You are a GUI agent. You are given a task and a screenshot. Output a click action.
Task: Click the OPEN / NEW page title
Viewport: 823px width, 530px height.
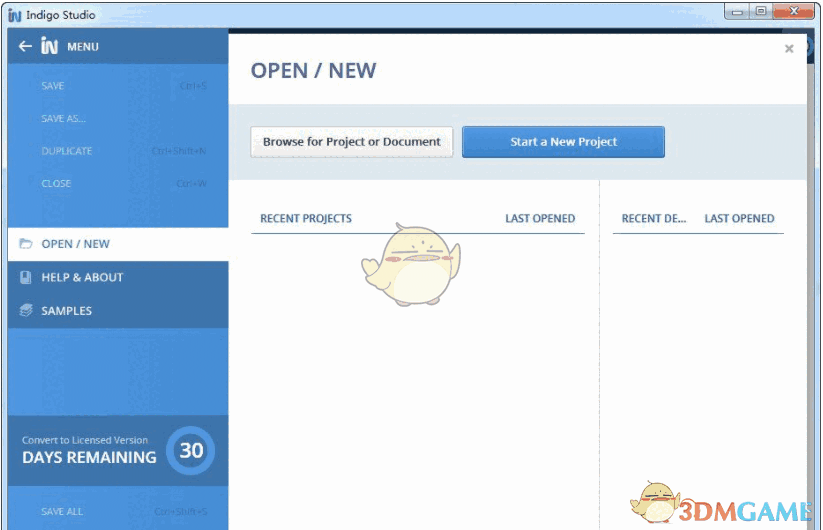(x=313, y=71)
